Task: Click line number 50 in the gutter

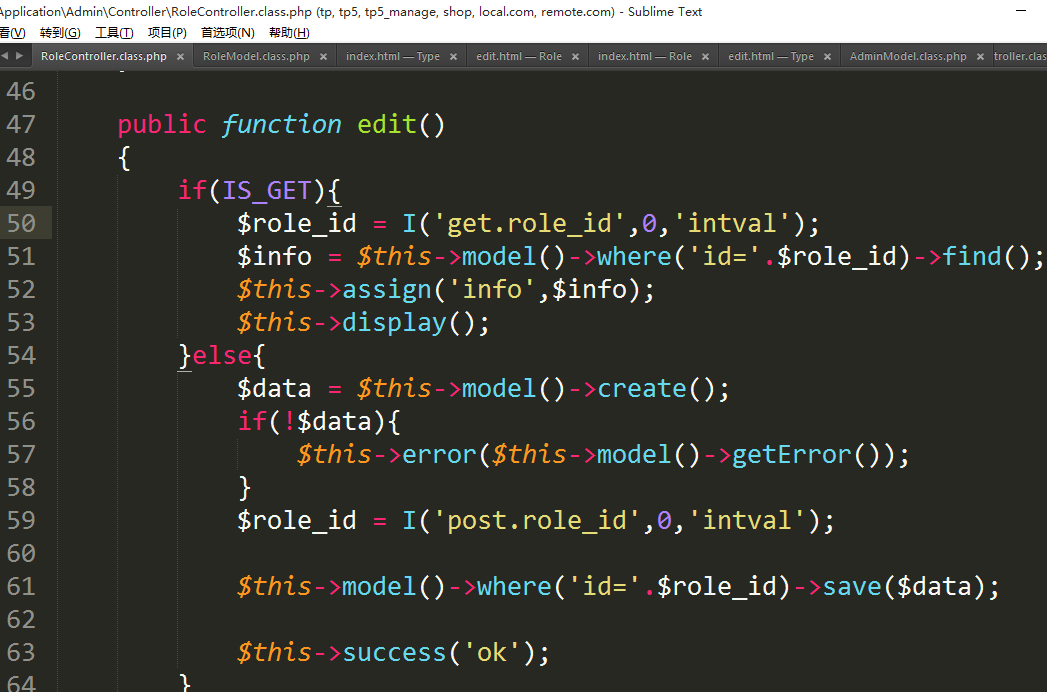Action: pos(21,223)
